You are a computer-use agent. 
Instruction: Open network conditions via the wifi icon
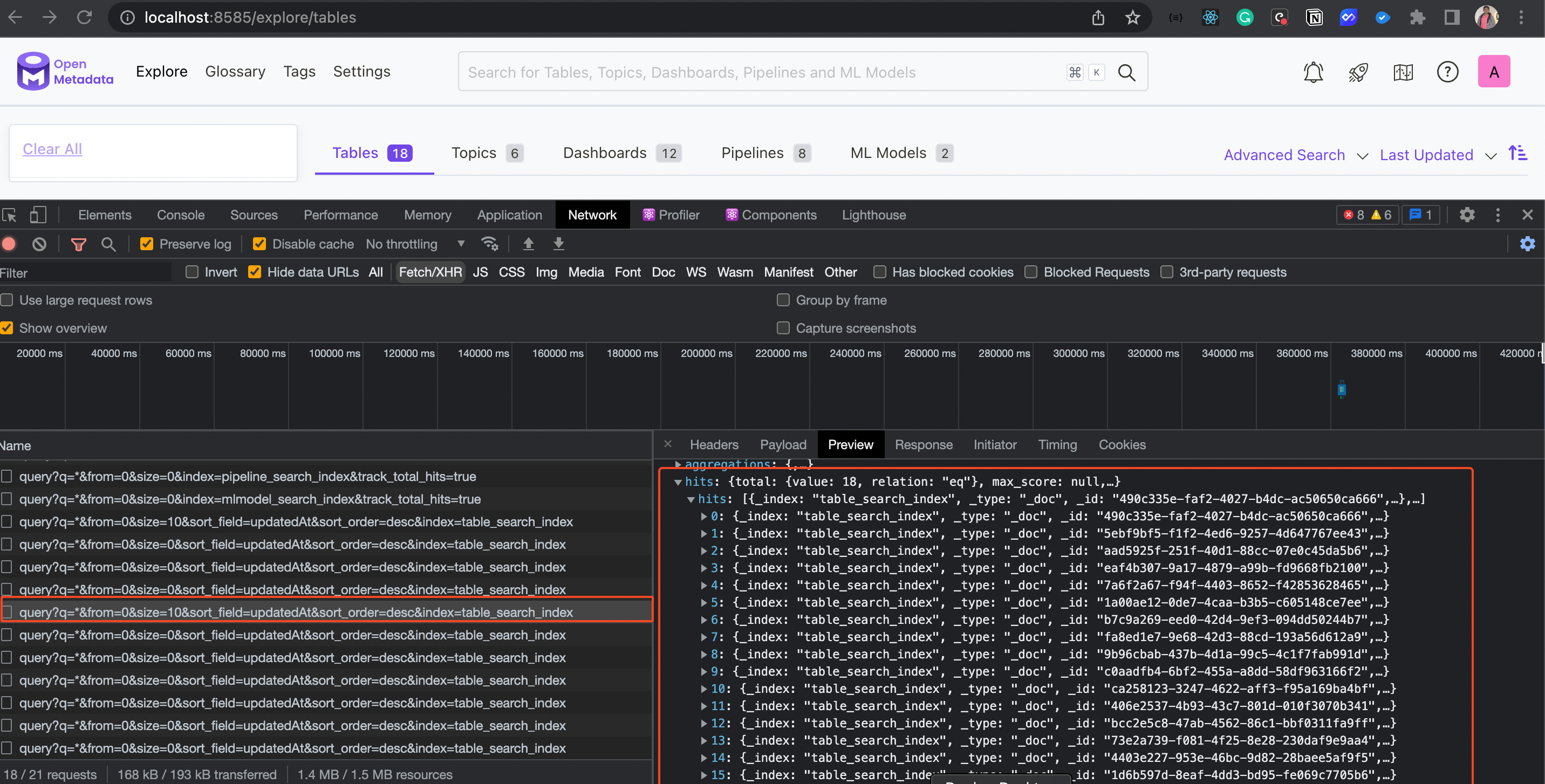point(490,243)
